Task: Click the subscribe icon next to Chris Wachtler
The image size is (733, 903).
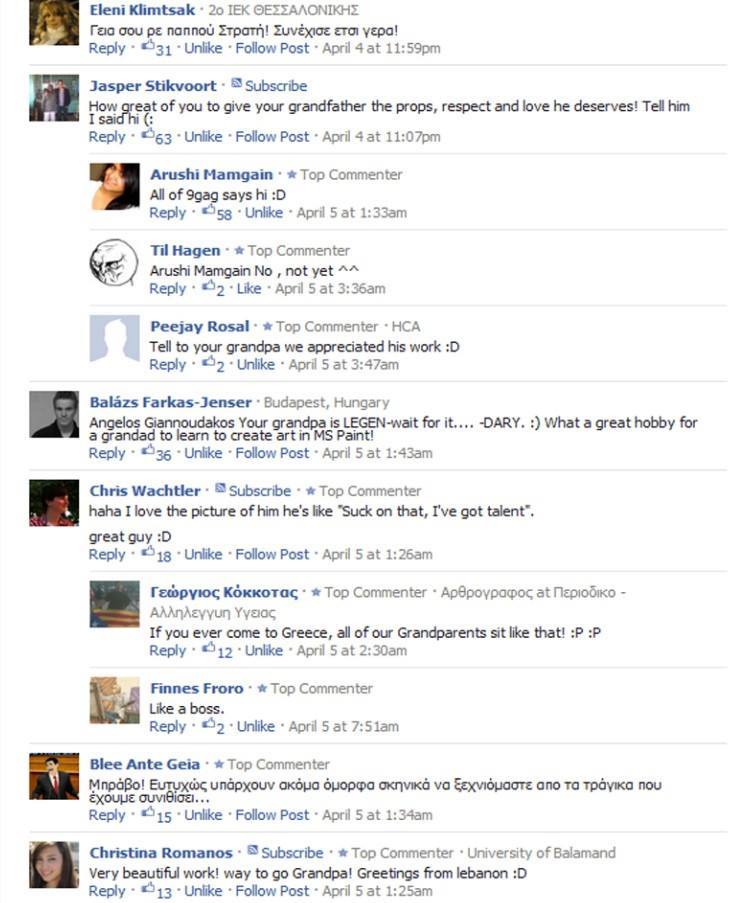Action: pos(221,488)
